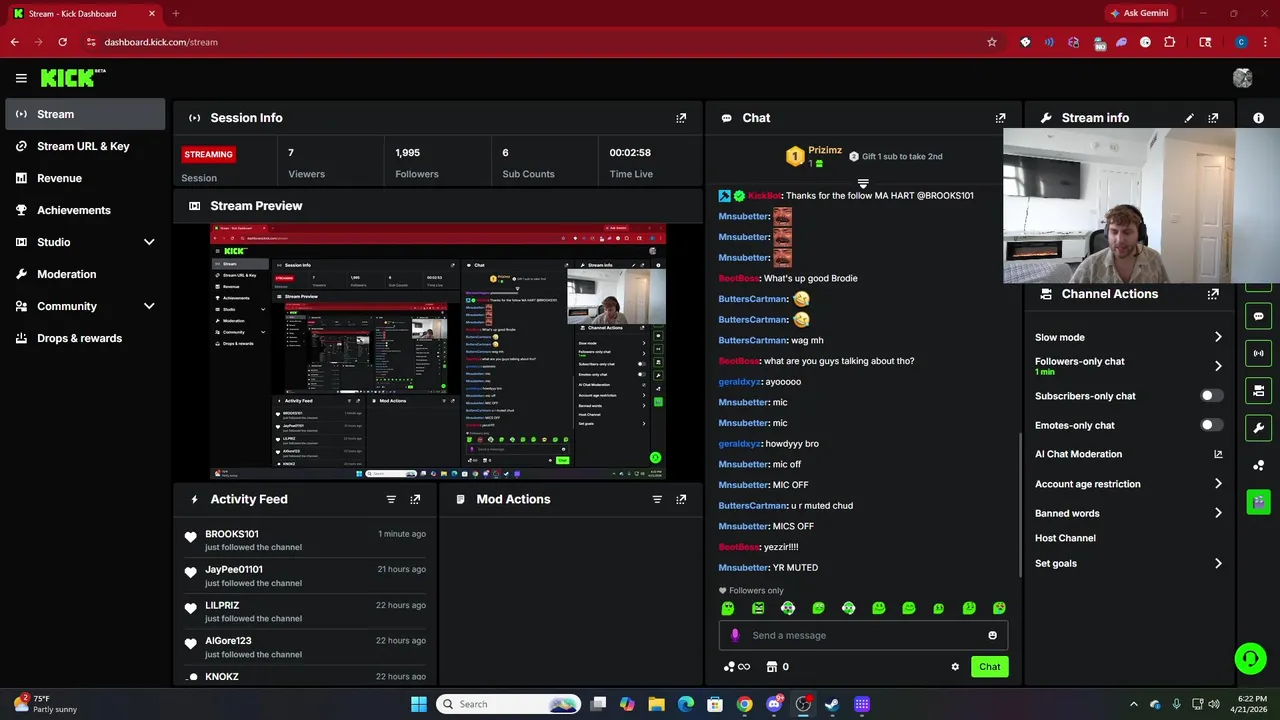Pop out the Chat panel
The image size is (1280, 720).
(x=1000, y=118)
